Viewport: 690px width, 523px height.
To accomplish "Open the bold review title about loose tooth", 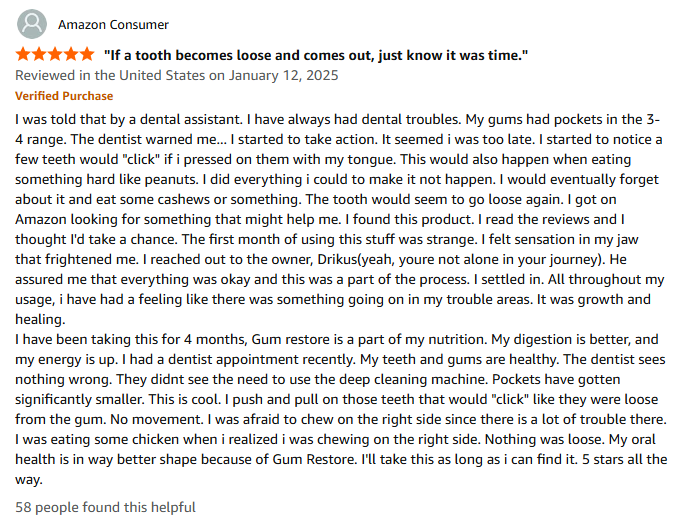I will pyautogui.click(x=316, y=55).
